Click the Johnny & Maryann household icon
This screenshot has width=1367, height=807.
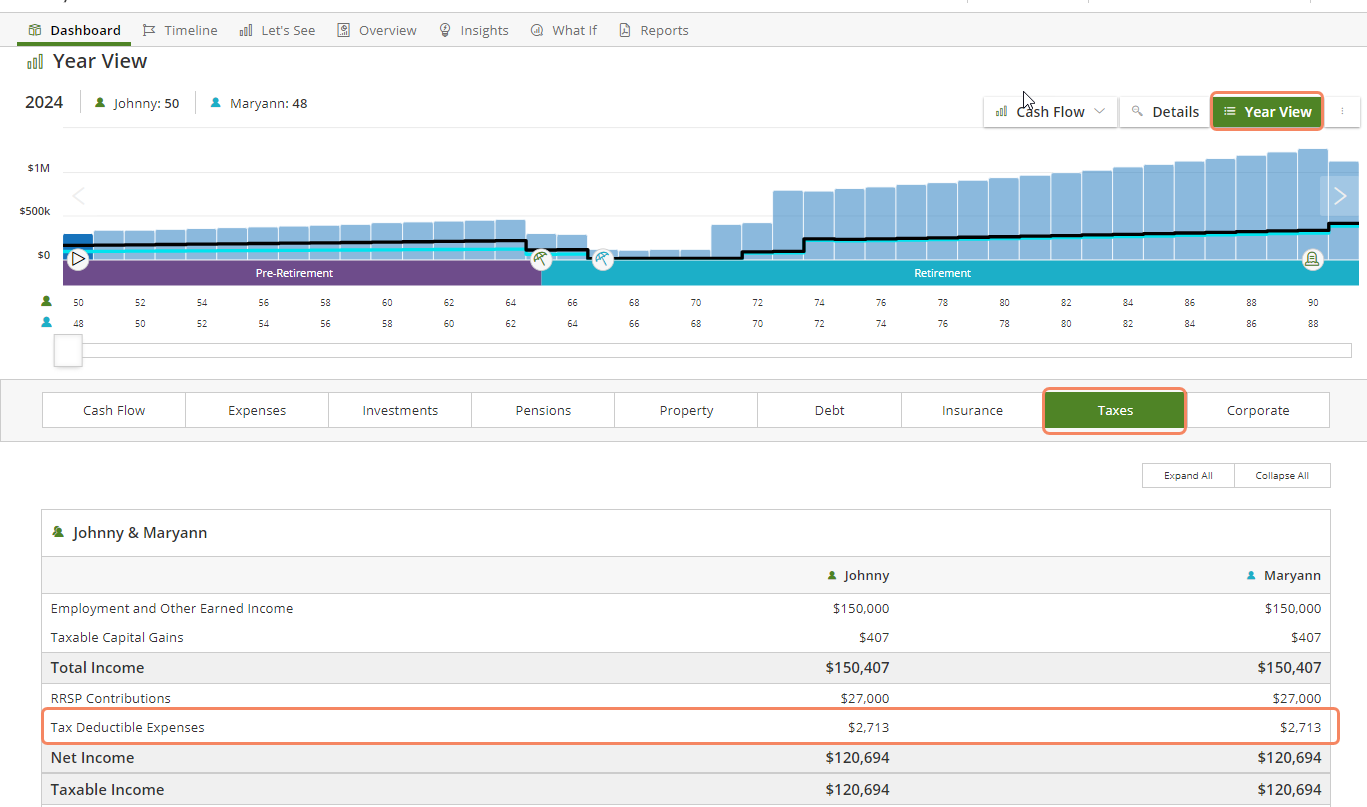click(x=59, y=533)
